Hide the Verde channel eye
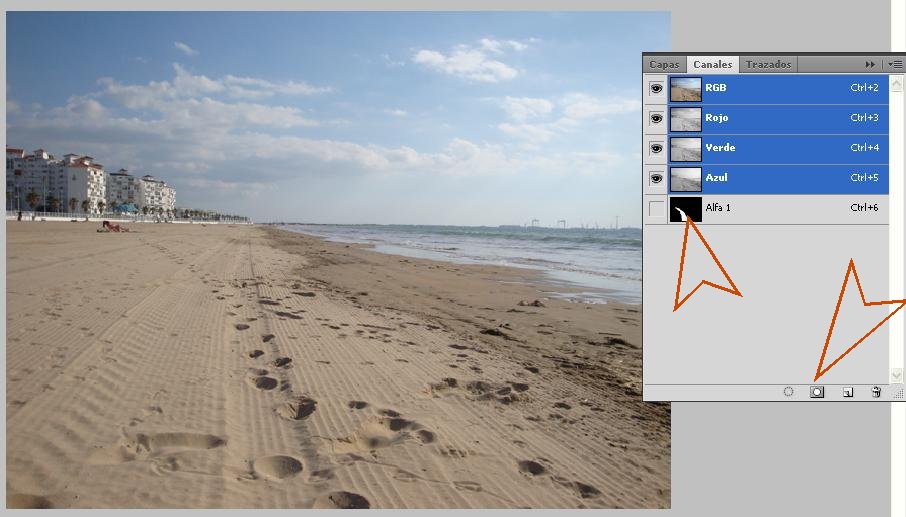906x517 pixels. [656, 148]
